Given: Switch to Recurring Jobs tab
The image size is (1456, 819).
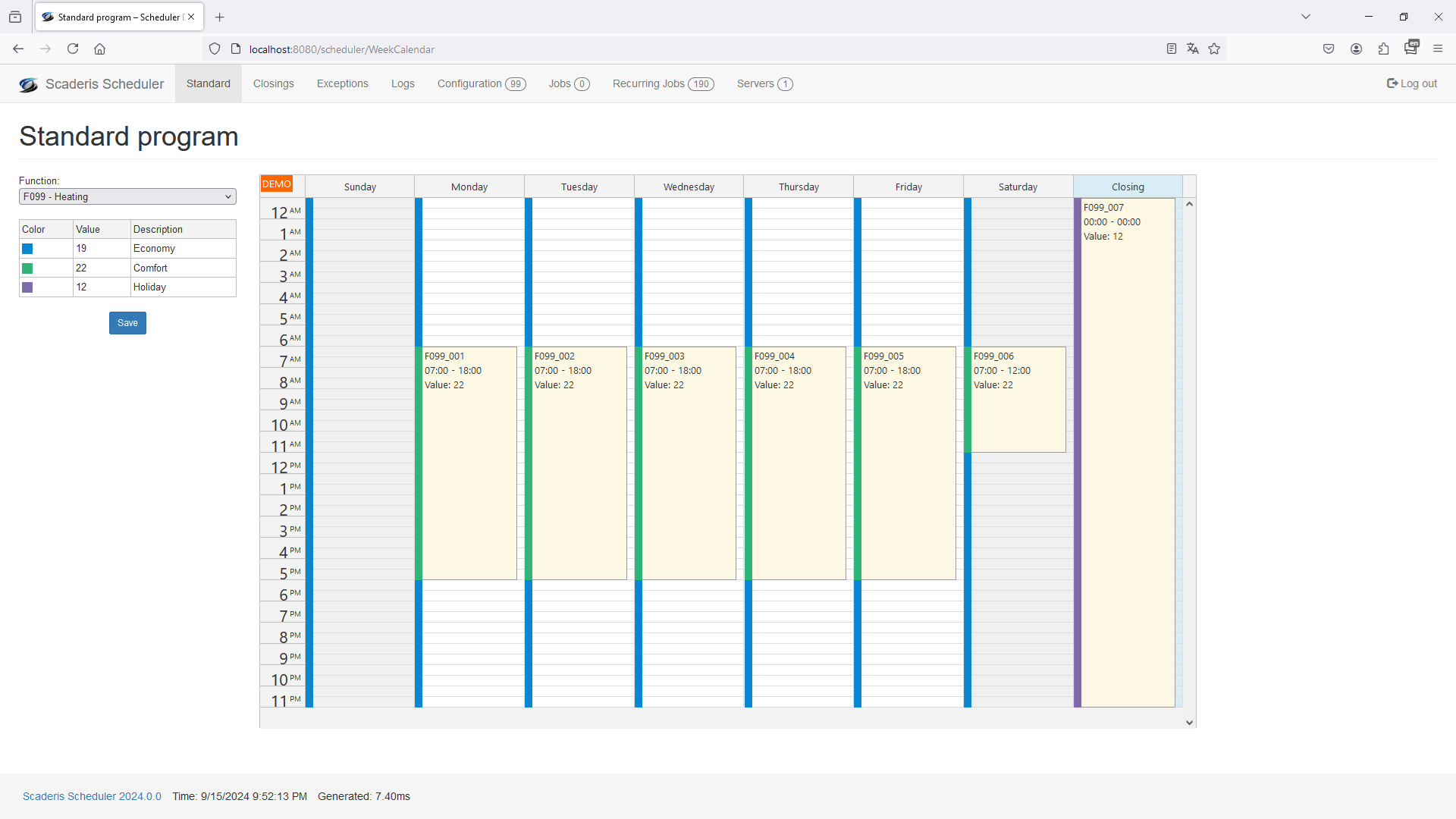Looking at the screenshot, I should pos(663,83).
